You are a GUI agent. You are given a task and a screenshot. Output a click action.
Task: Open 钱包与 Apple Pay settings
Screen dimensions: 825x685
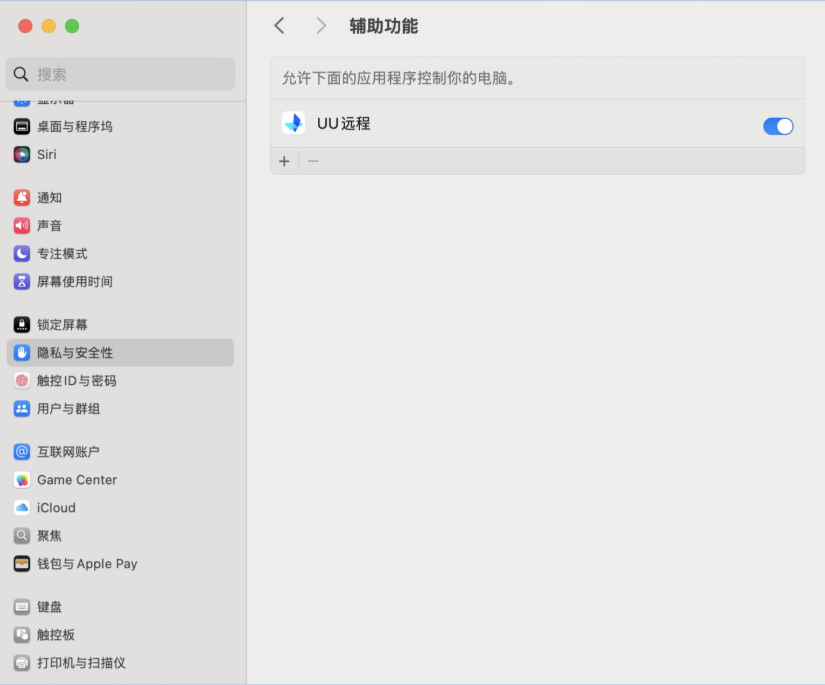(x=87, y=564)
